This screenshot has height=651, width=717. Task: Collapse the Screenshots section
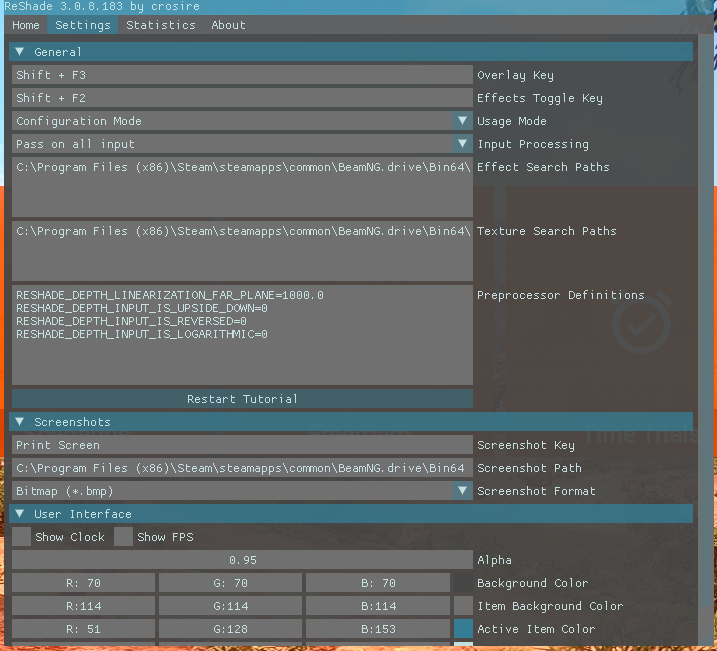click(x=351, y=422)
